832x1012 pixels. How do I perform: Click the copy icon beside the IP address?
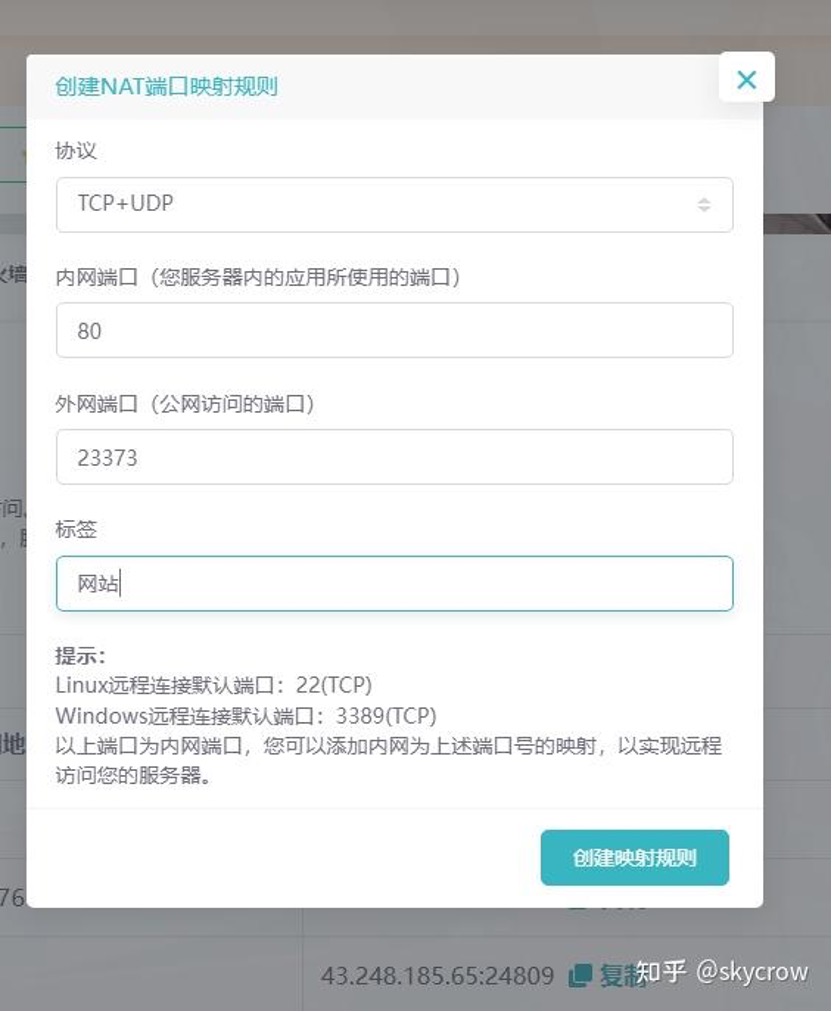(580, 975)
